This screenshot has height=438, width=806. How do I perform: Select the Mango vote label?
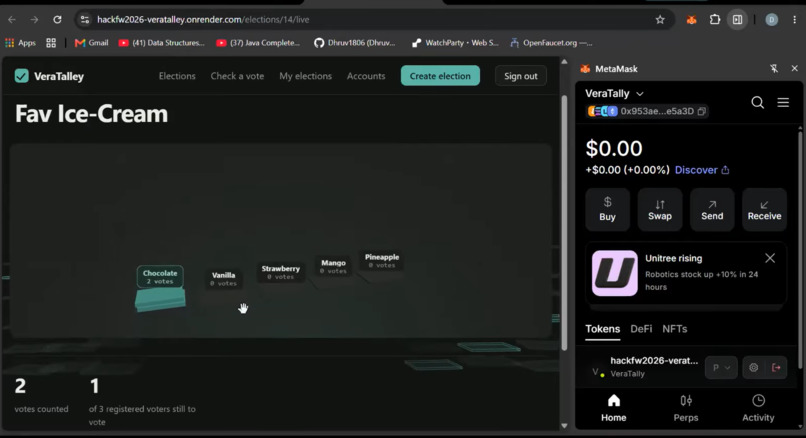click(x=333, y=266)
